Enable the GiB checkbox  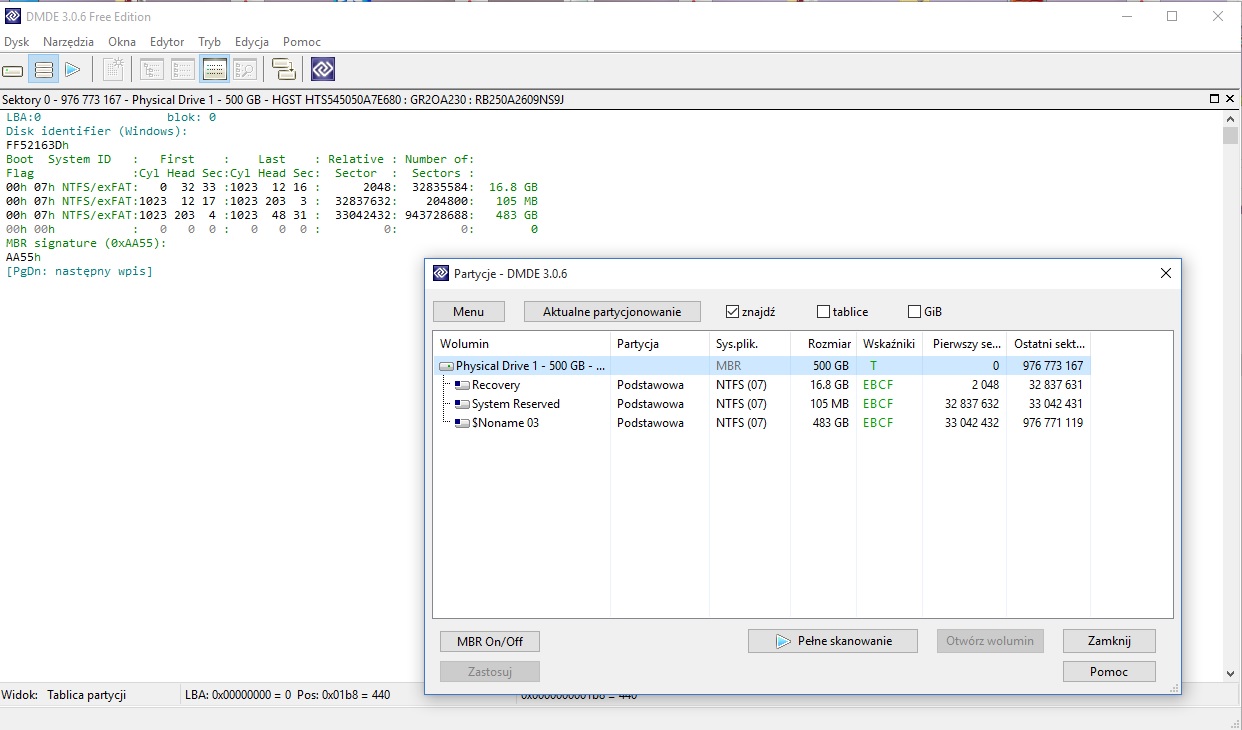pos(914,311)
